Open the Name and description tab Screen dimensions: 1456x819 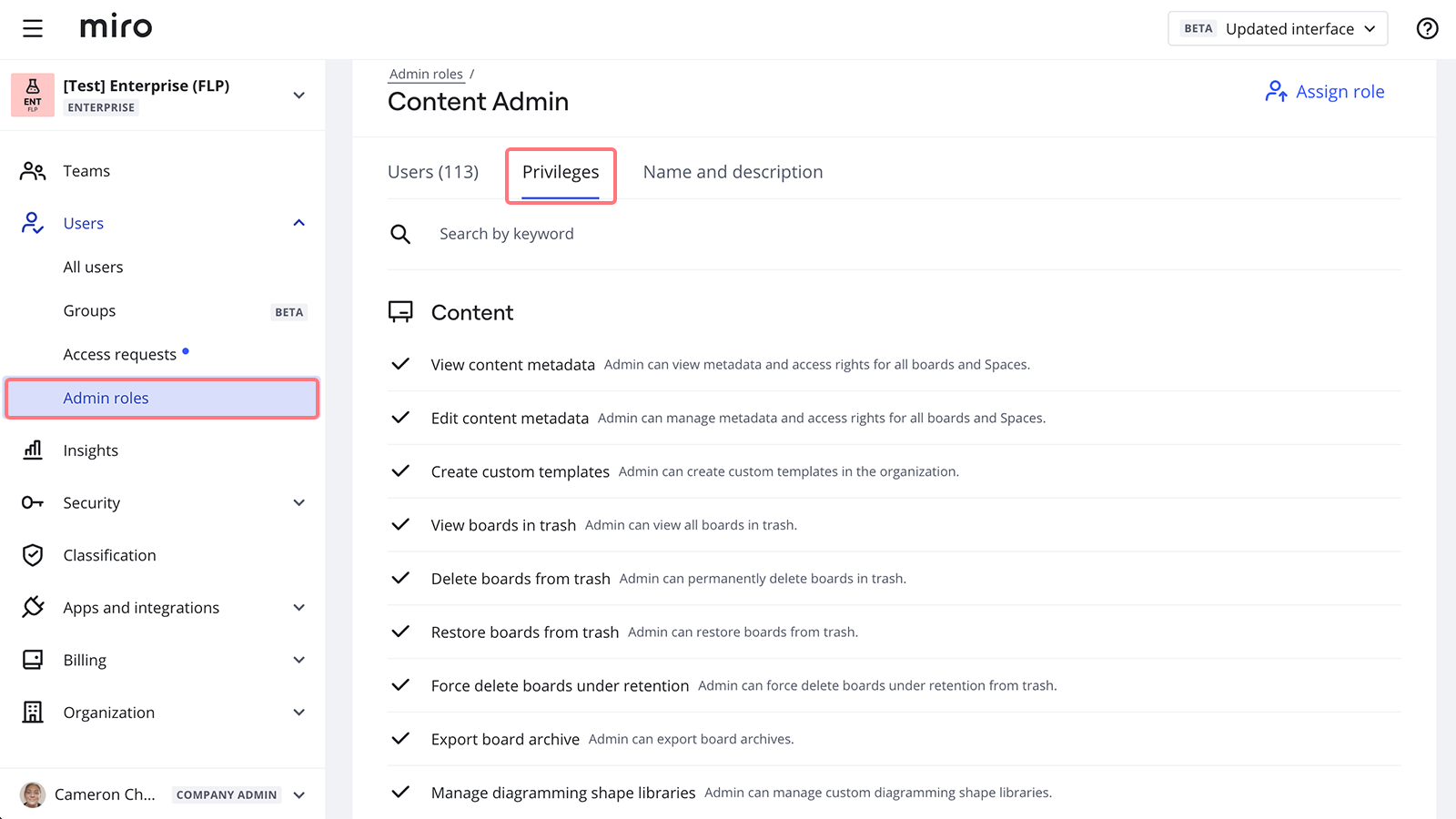coord(733,172)
